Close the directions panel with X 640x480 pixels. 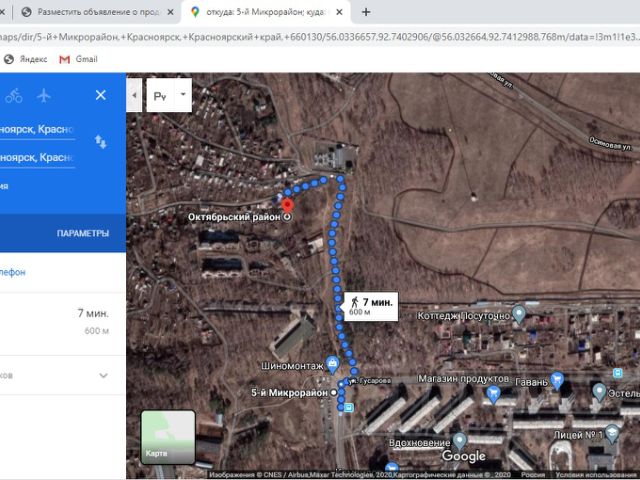coord(100,95)
